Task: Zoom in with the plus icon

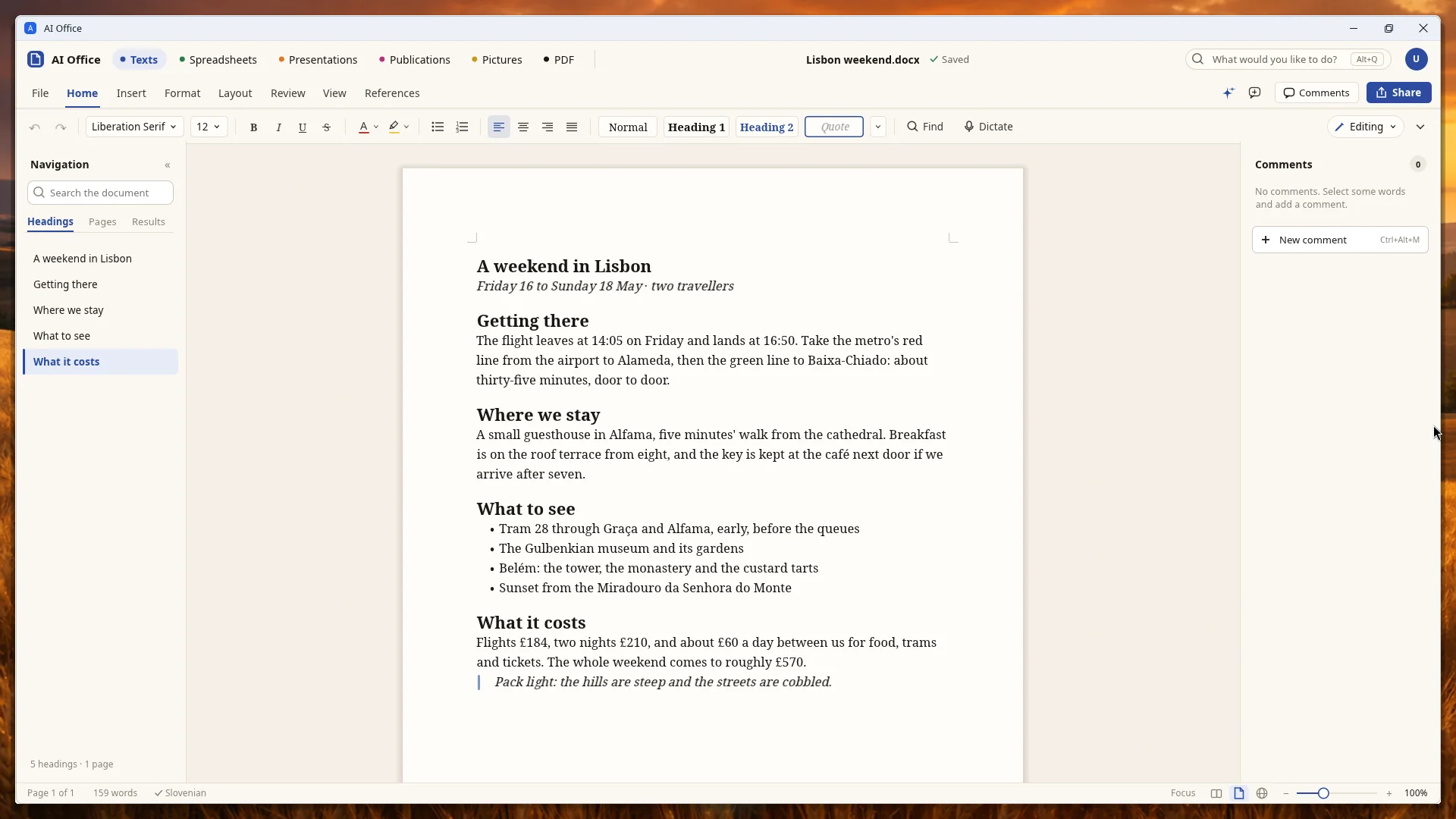Action: click(x=1389, y=793)
